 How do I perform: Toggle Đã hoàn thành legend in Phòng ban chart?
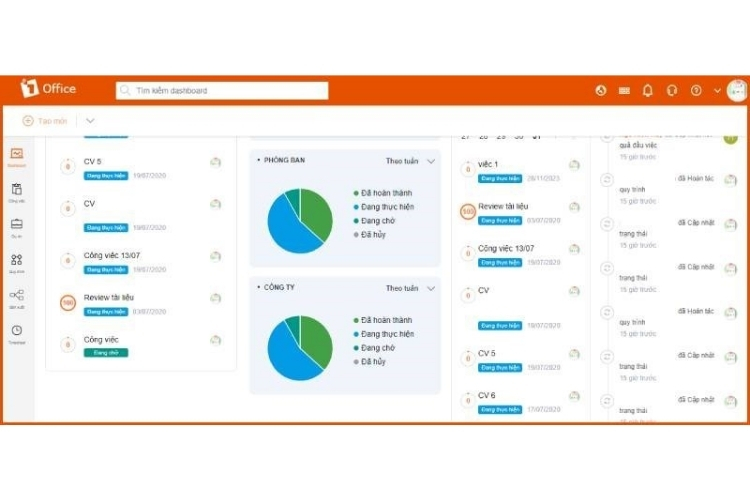click(x=386, y=193)
